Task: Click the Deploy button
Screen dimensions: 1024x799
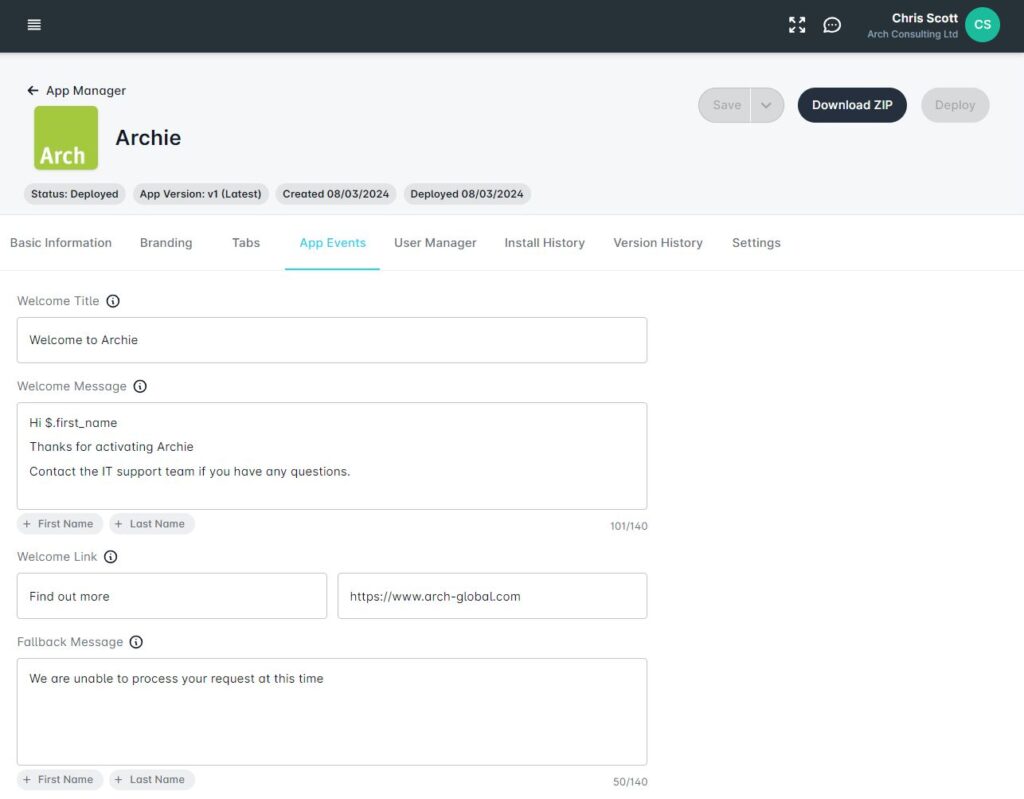Action: (x=955, y=105)
